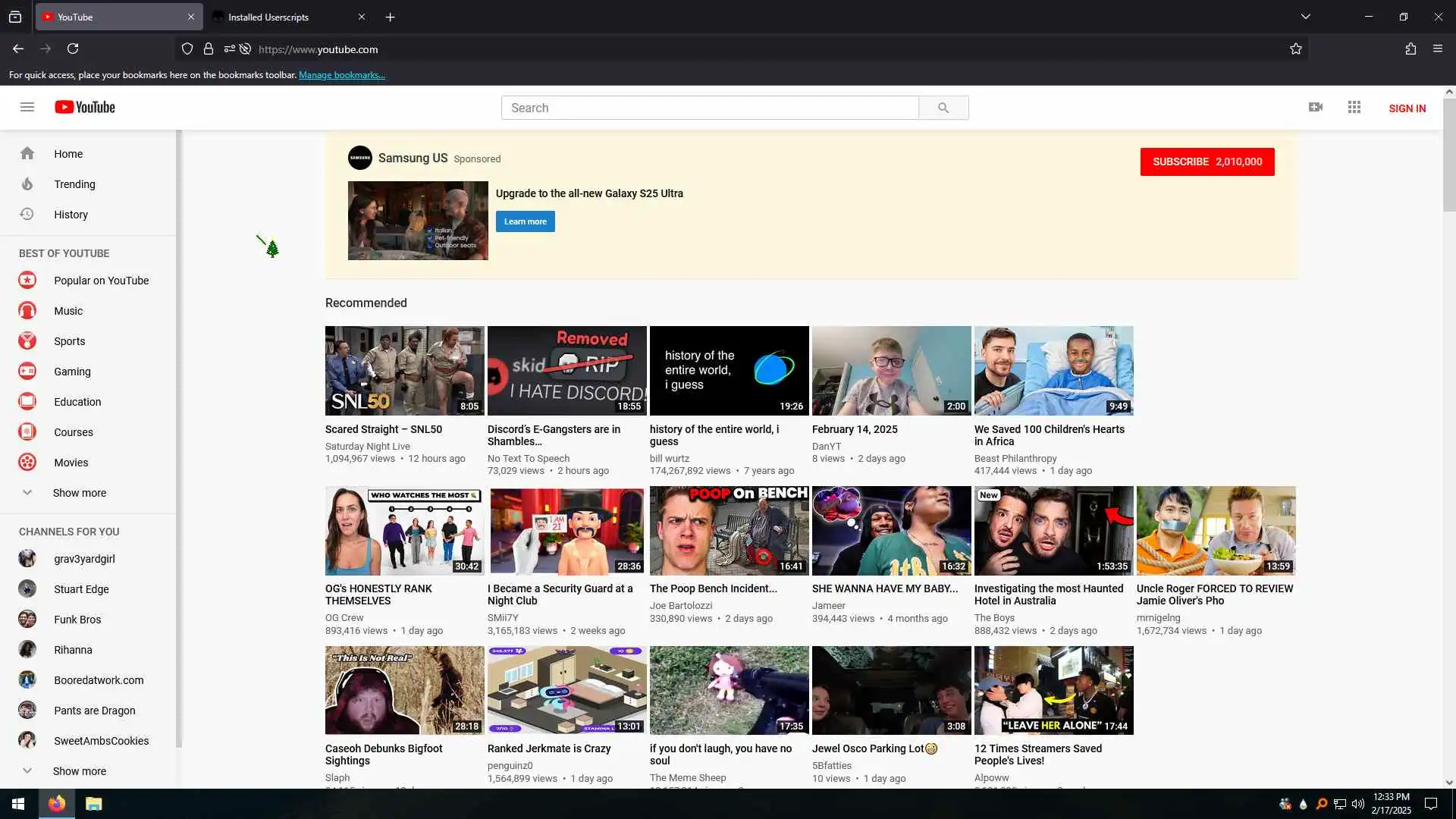
Task: Open the create video camera icon
Action: click(1316, 107)
